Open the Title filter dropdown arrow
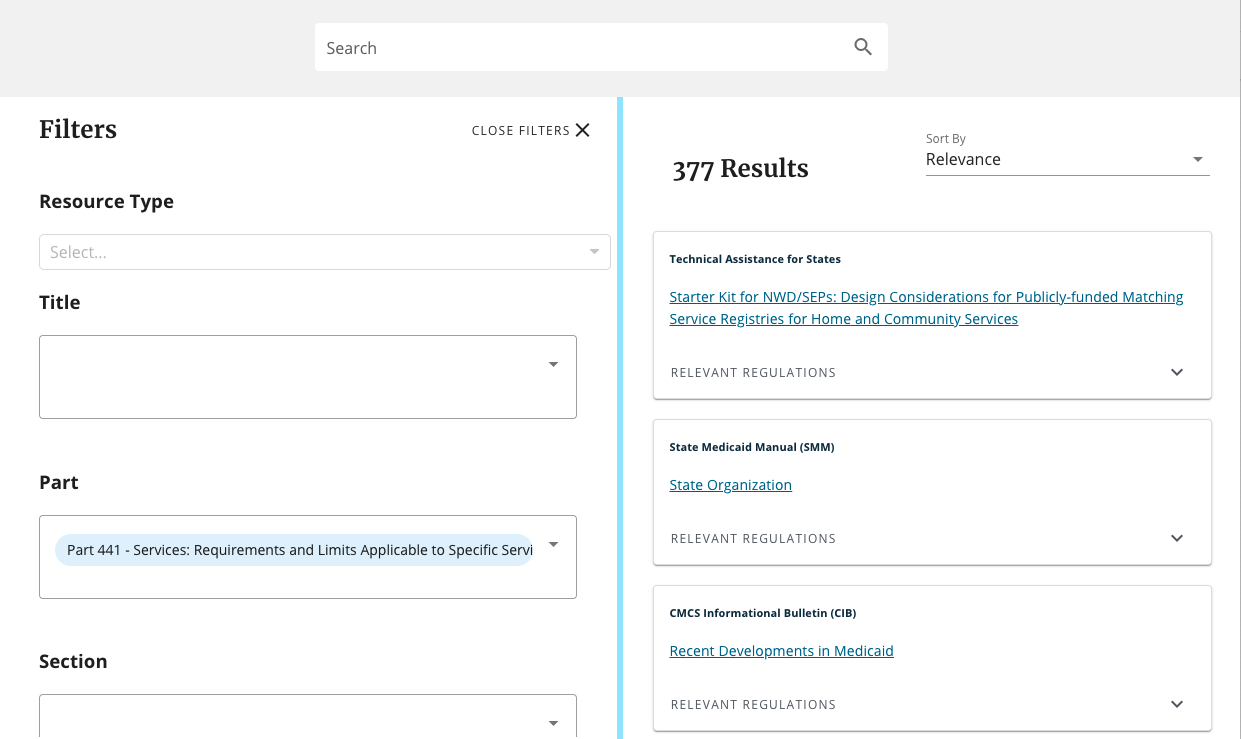Screen dimensions: 1241x739 (x=553, y=365)
